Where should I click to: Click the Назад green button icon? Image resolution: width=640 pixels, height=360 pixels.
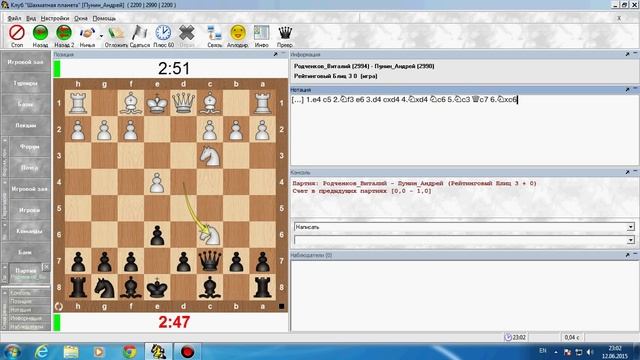pyautogui.click(x=40, y=33)
